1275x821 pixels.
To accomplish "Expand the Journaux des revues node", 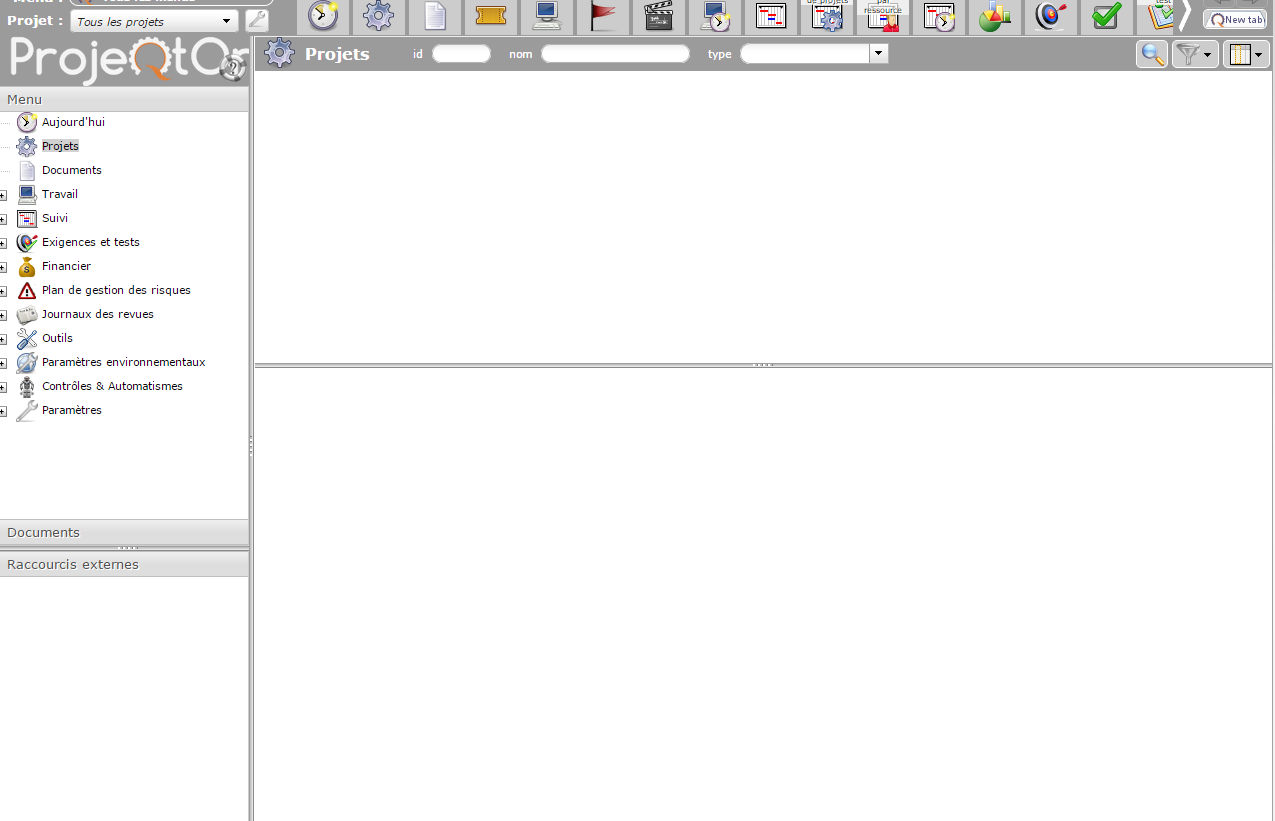I will (x=4, y=315).
